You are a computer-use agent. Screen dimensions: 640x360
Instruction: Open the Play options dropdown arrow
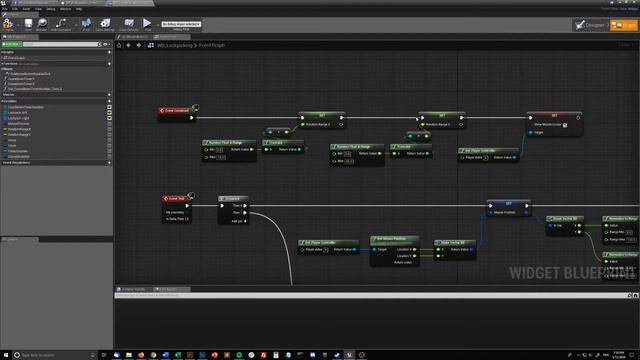158,25
